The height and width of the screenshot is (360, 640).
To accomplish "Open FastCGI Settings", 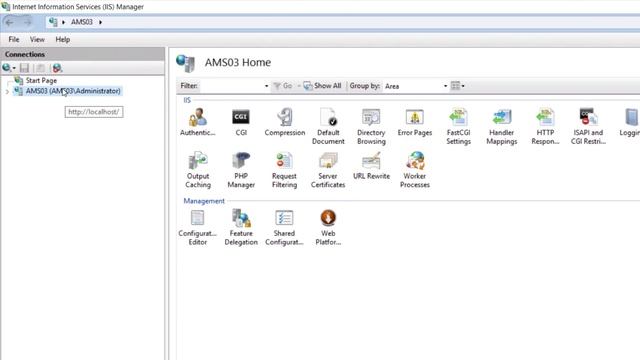I will click(458, 126).
